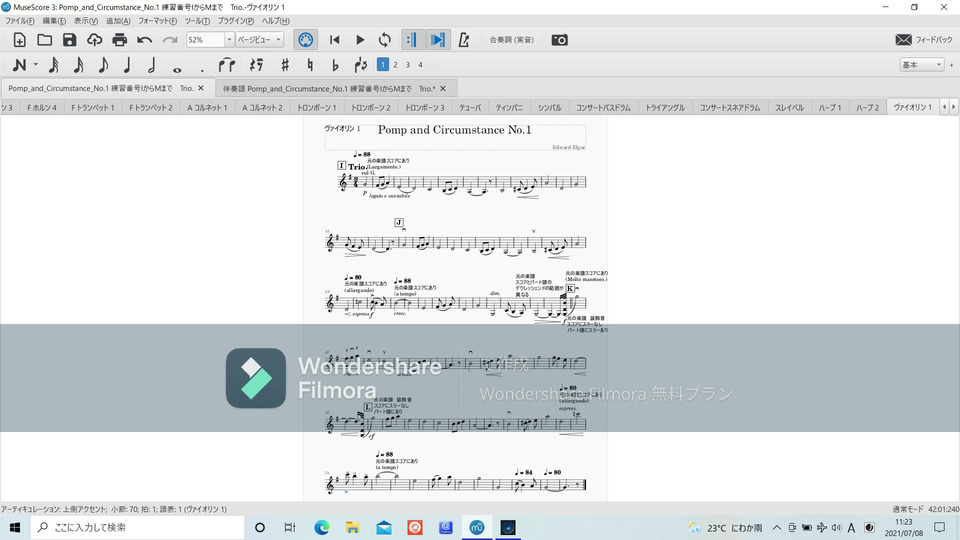Apply tie to selected note

[227, 65]
